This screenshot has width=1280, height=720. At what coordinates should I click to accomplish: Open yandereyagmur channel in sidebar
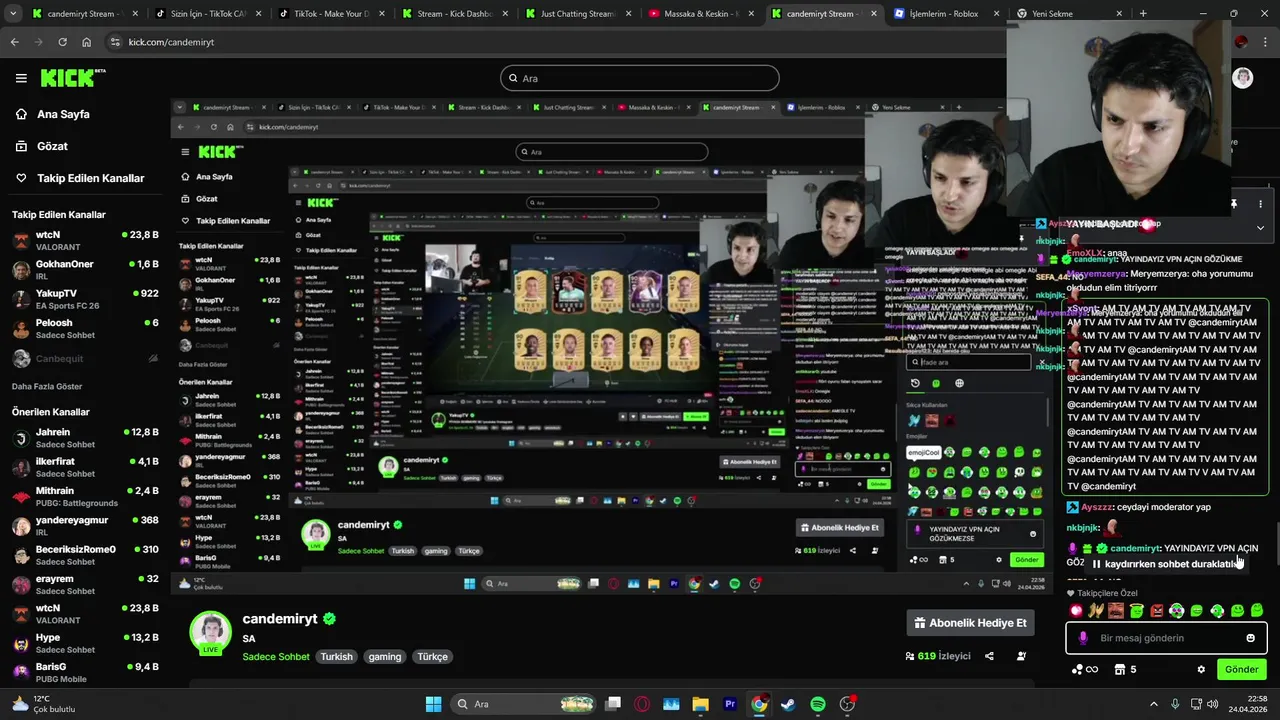[x=85, y=526]
